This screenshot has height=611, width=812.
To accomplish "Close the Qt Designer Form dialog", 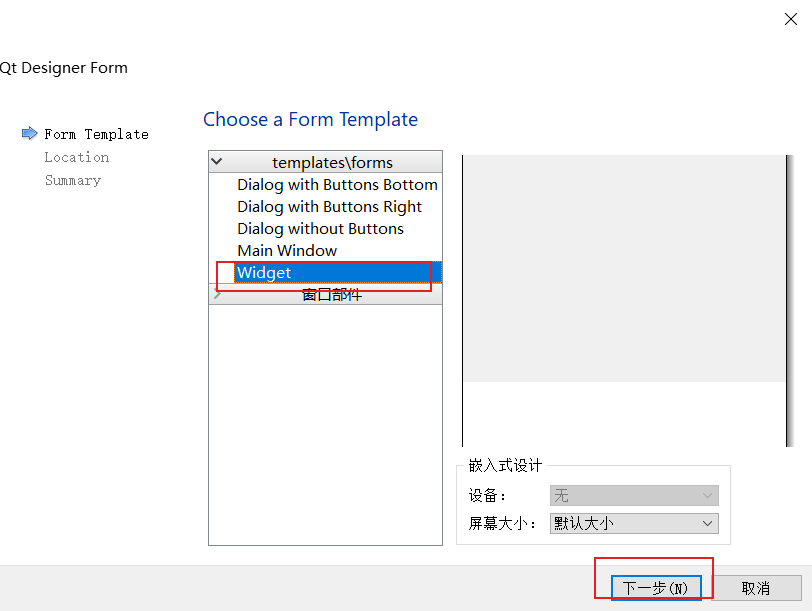I will (x=791, y=19).
